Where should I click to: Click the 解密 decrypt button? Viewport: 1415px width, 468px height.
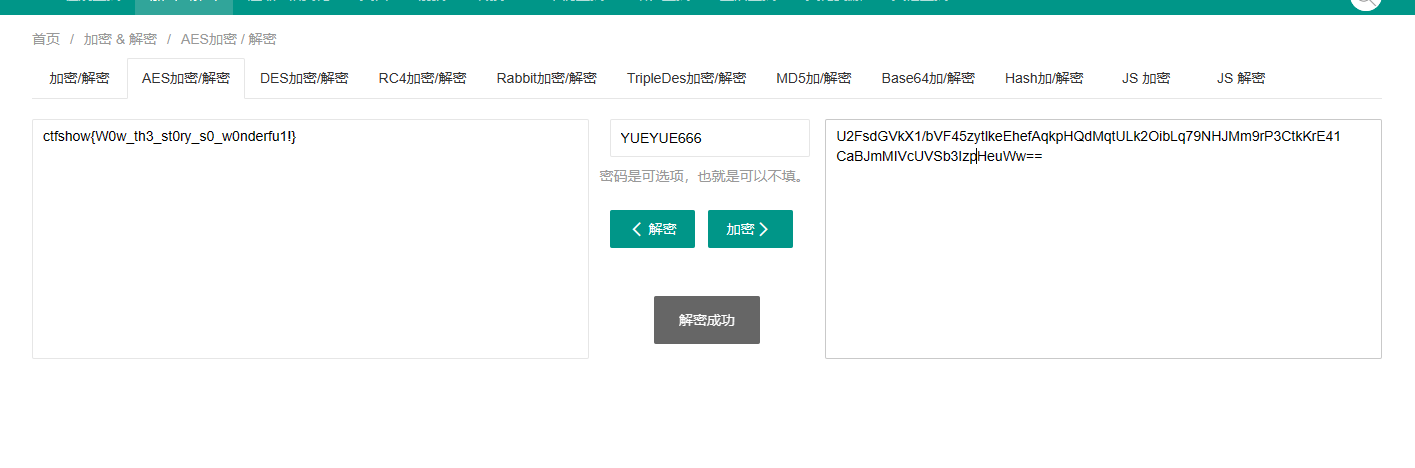(652, 229)
